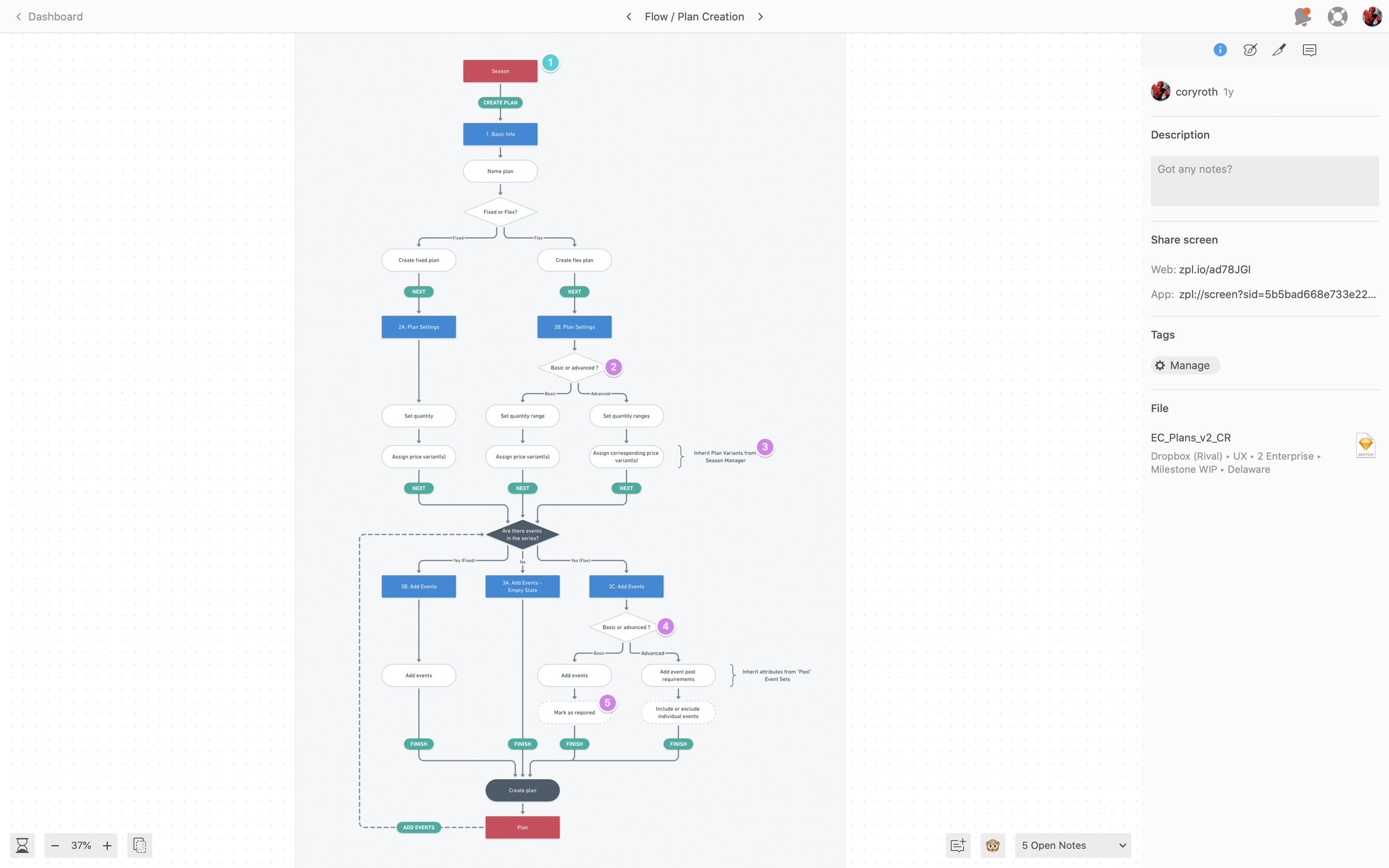Select the Name plan node
Image resolution: width=1389 pixels, height=868 pixels.
[500, 171]
